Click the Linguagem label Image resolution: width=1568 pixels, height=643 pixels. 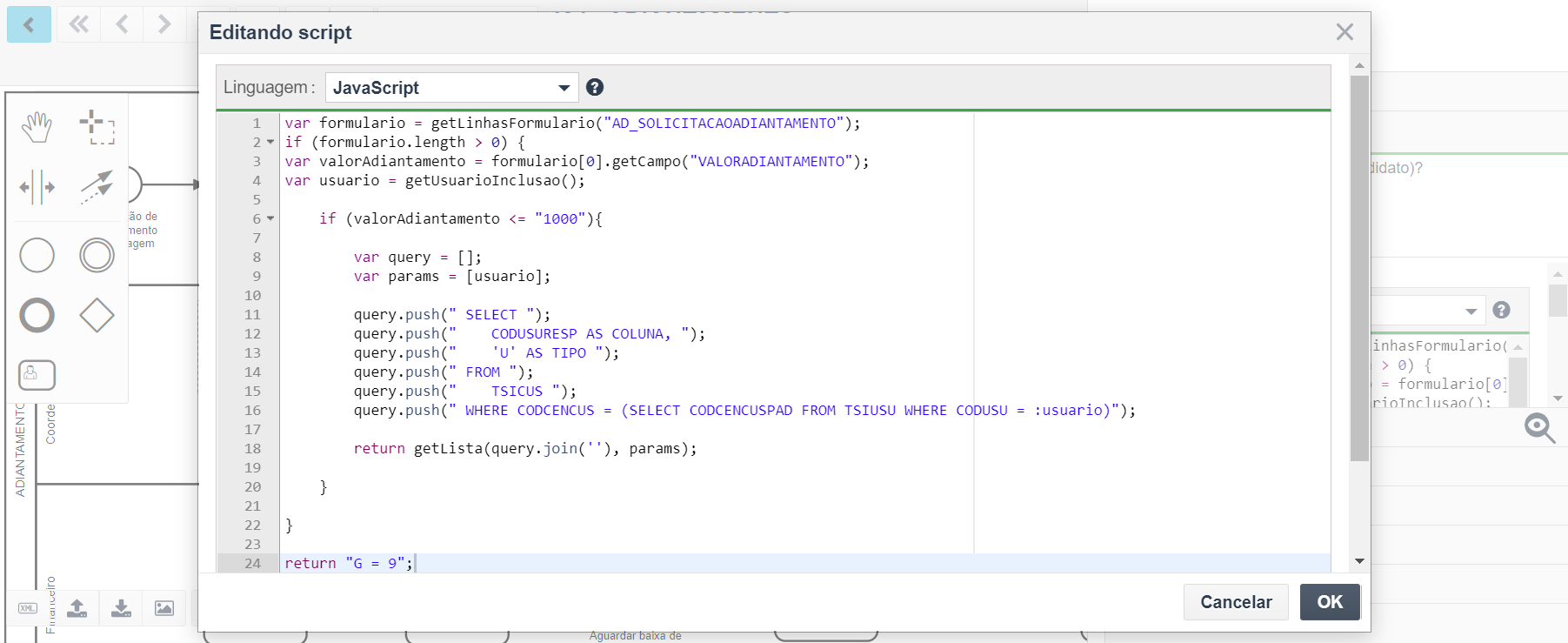tap(269, 87)
